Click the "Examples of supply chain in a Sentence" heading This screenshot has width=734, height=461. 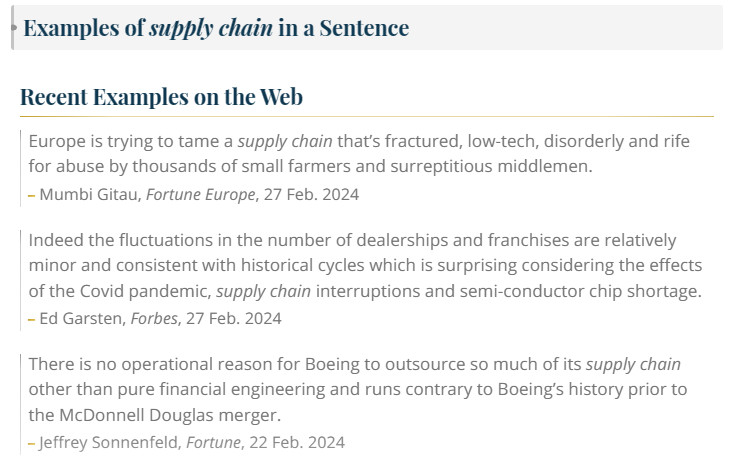pyautogui.click(x=215, y=28)
